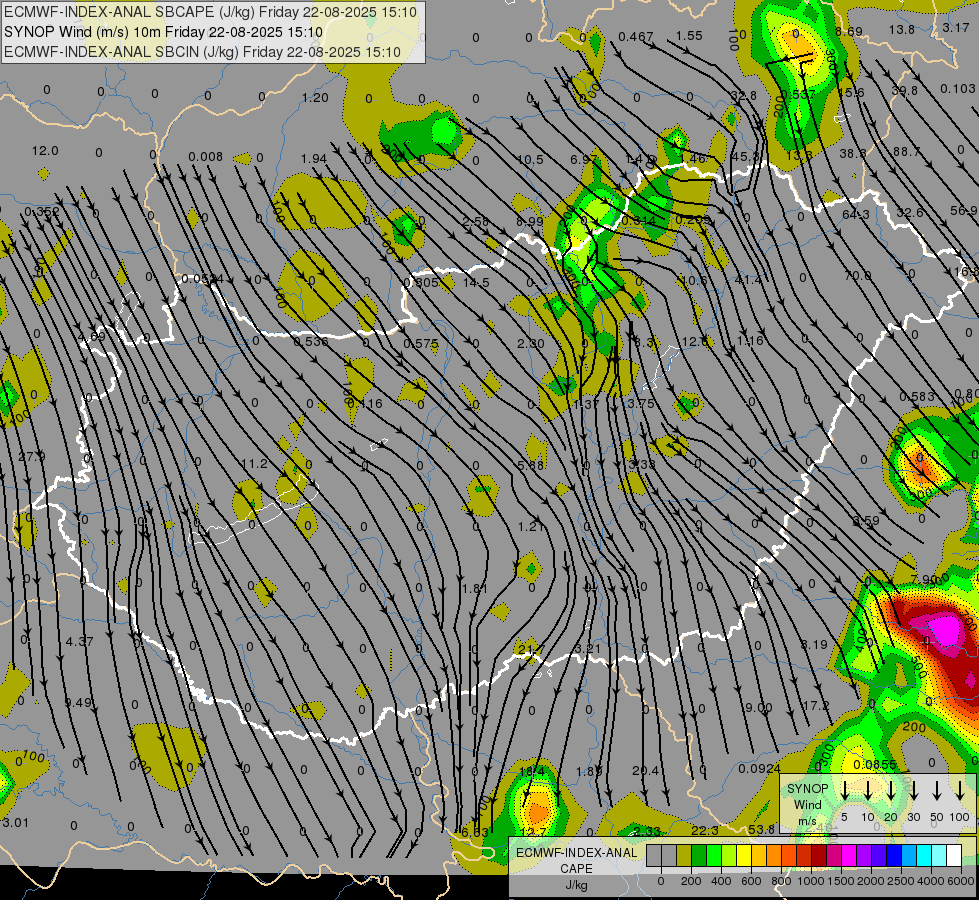Click the grid value '3.59'
Viewport: 979px width, 900px height.
click(x=866, y=520)
